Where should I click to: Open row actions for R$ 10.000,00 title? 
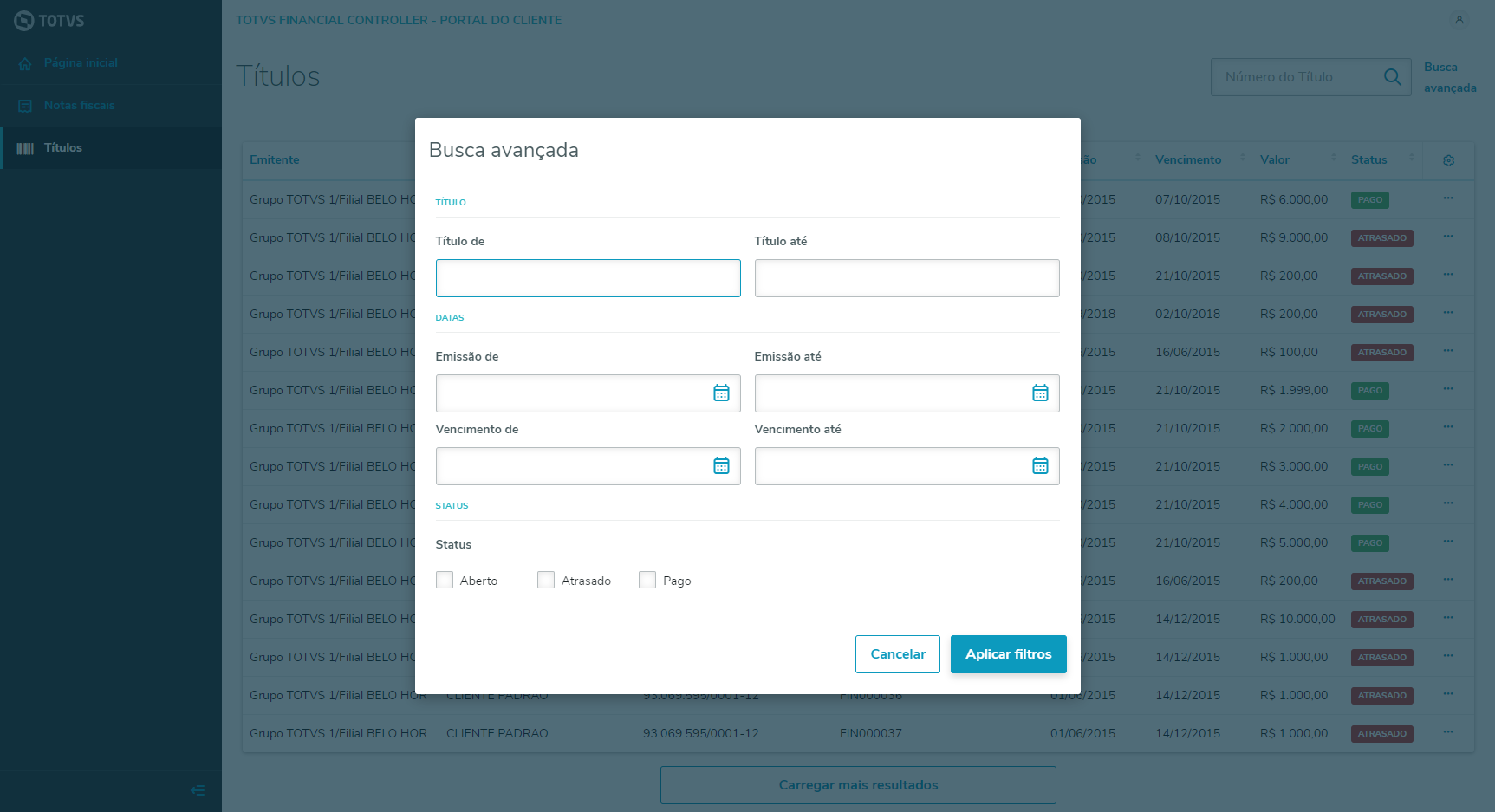click(x=1448, y=618)
